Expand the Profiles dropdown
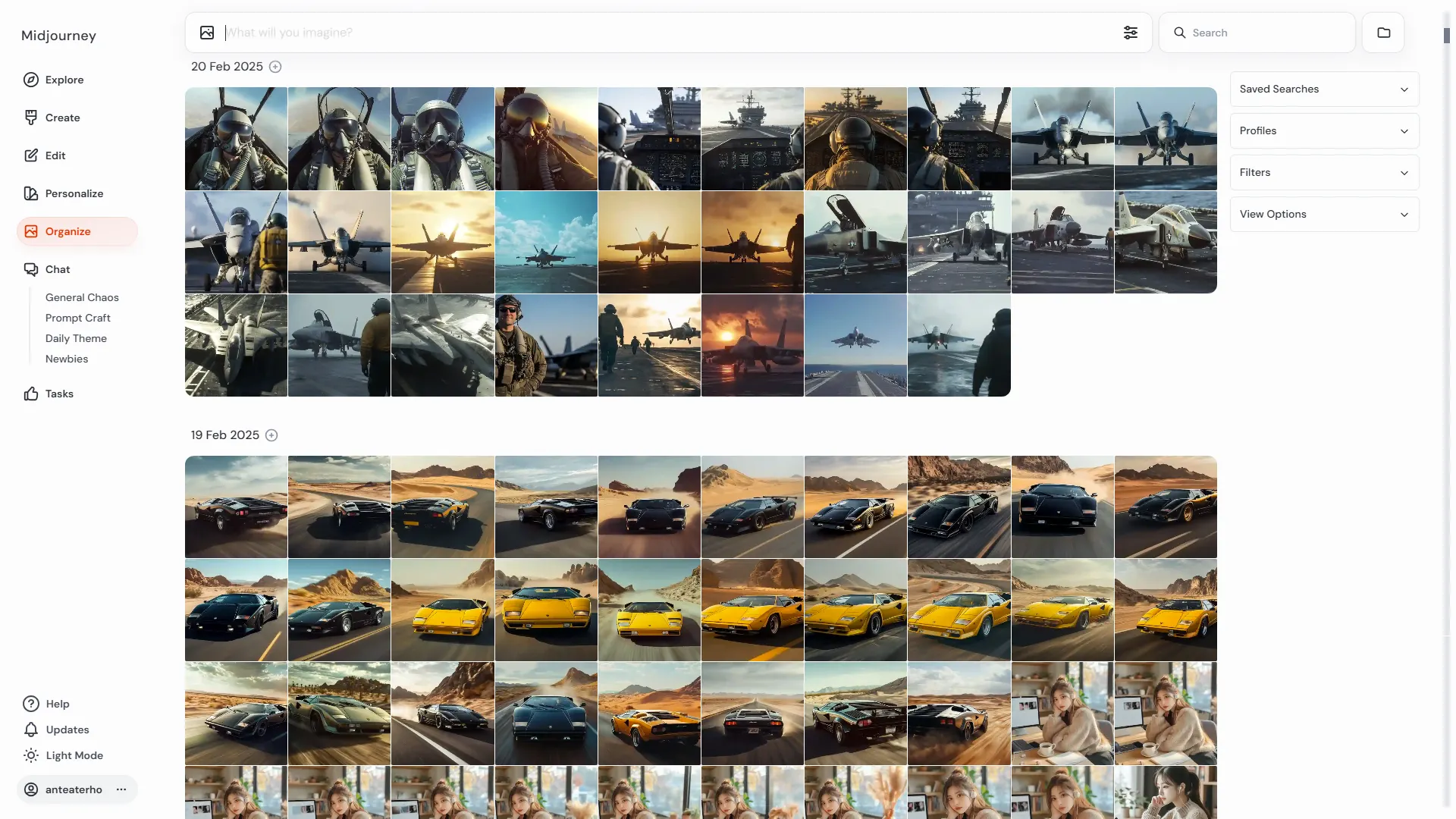Screen dimensions: 1456x819 point(1323,130)
